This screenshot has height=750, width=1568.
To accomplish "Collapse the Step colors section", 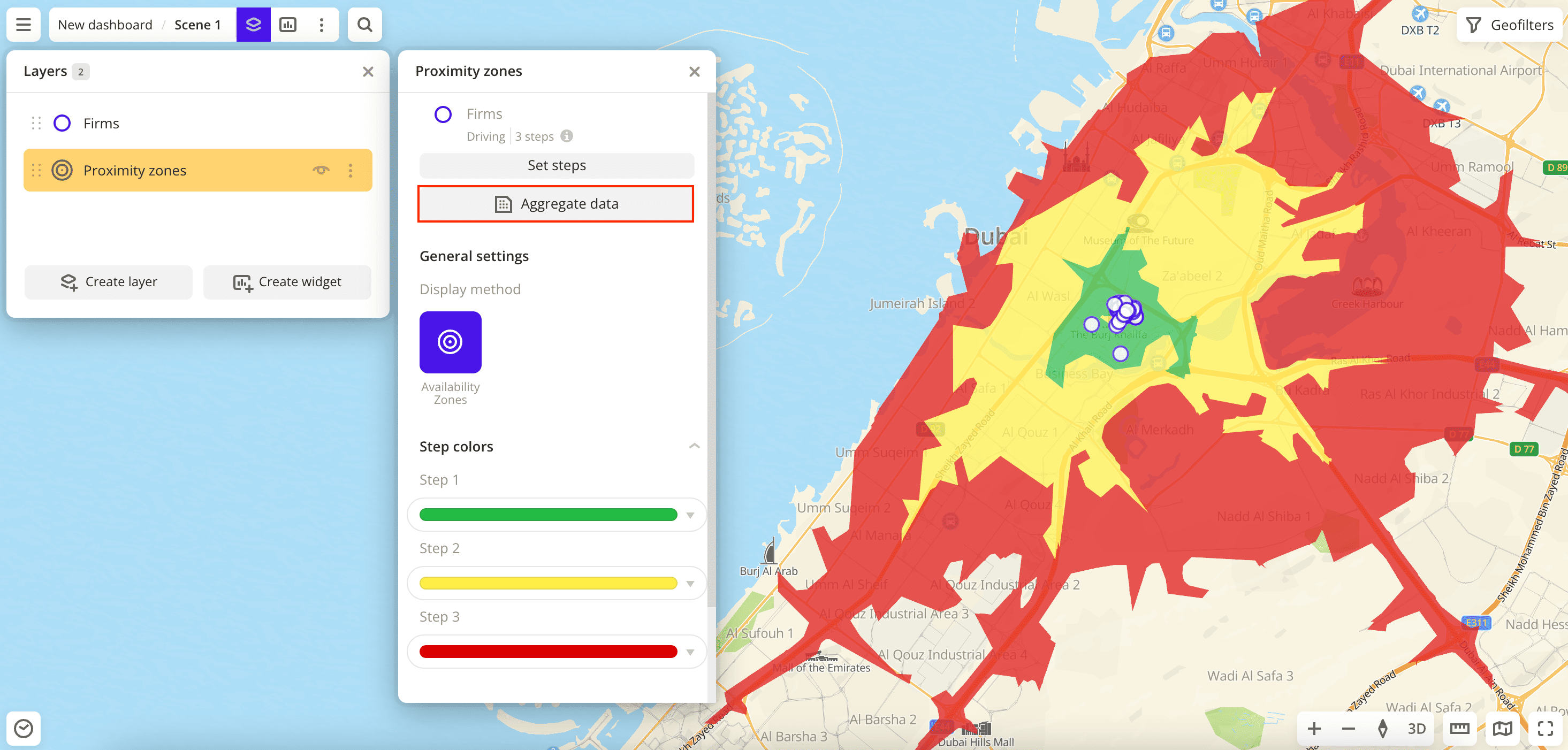I will coord(694,446).
